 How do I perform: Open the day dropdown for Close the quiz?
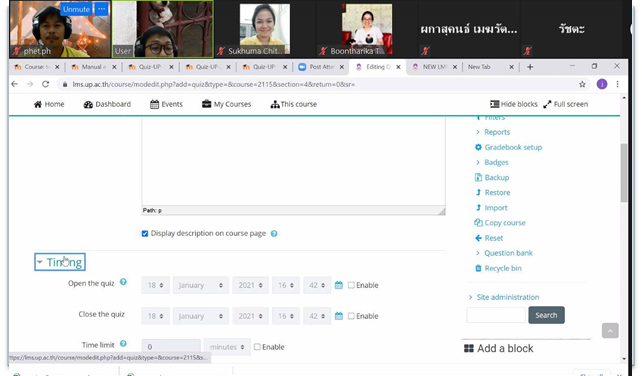point(156,316)
